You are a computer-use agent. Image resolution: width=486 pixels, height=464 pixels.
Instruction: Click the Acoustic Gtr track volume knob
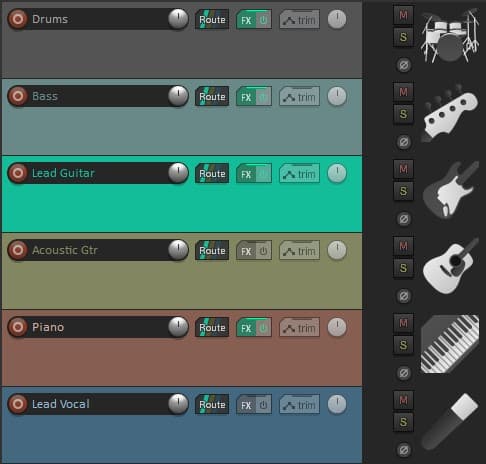coord(178,250)
